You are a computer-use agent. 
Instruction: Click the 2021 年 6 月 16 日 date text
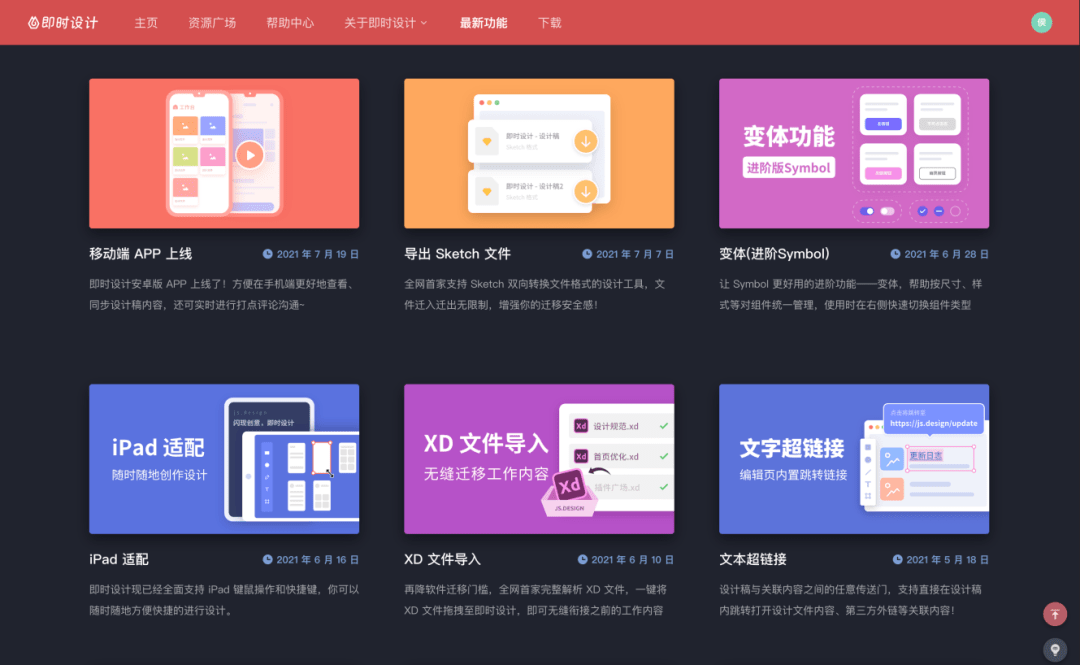(x=318, y=560)
